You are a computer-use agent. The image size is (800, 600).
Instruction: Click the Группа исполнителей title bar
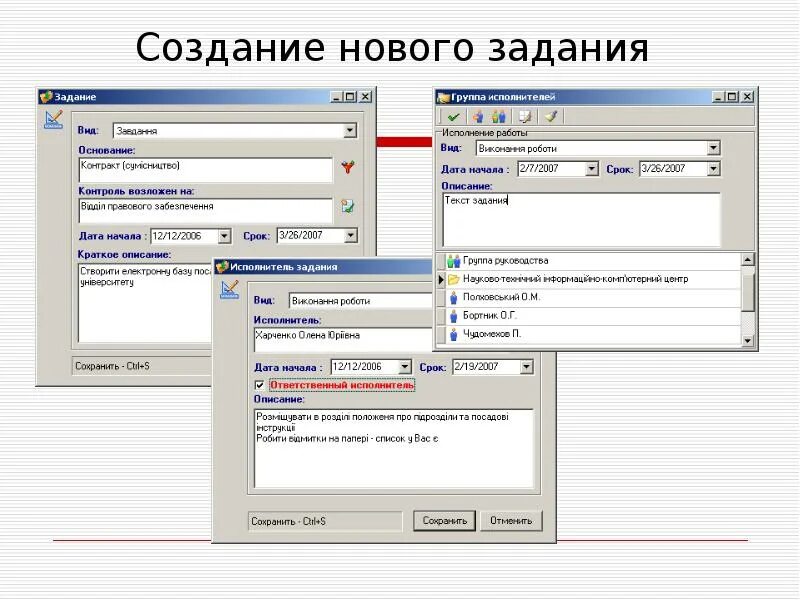tap(595, 97)
